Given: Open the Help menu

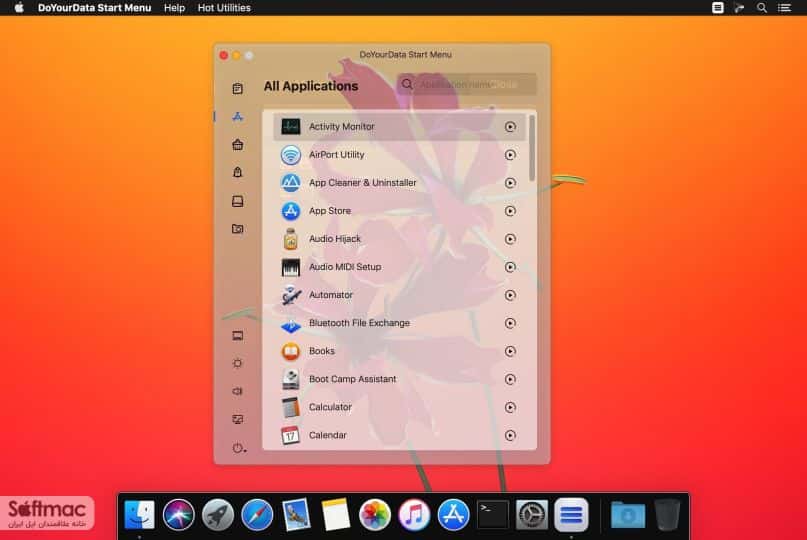Looking at the screenshot, I should point(174,8).
